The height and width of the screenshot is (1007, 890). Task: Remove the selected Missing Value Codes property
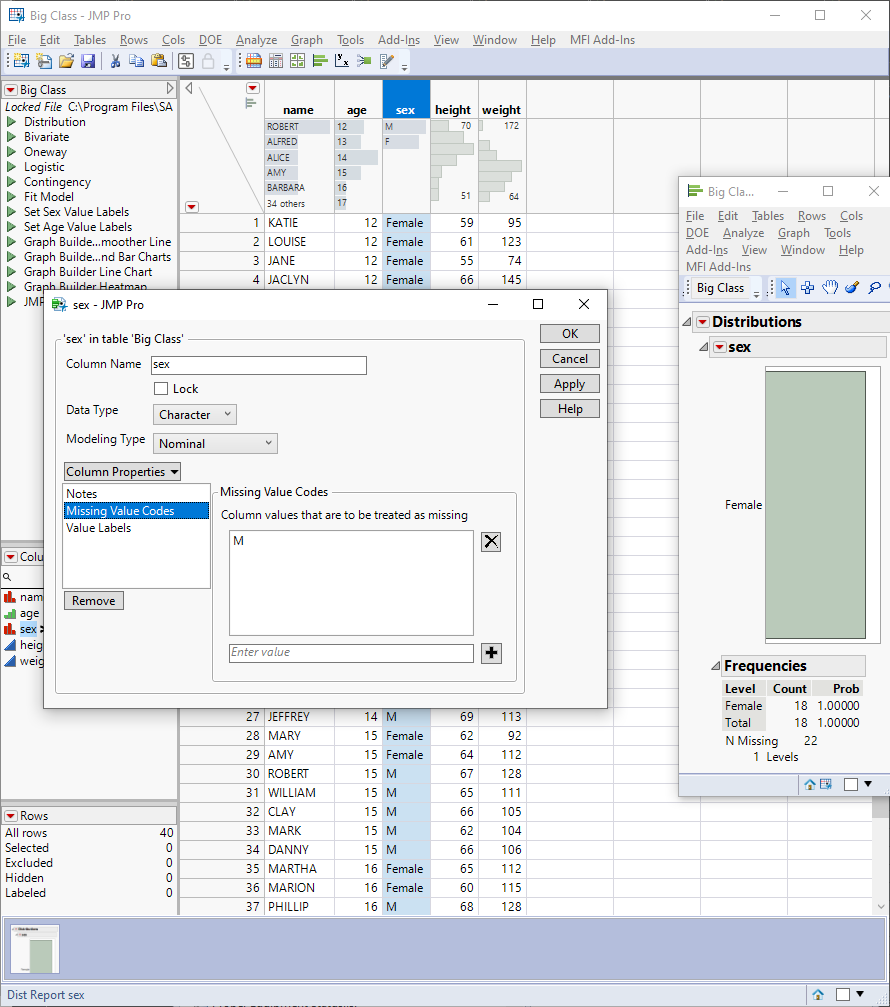click(93, 600)
